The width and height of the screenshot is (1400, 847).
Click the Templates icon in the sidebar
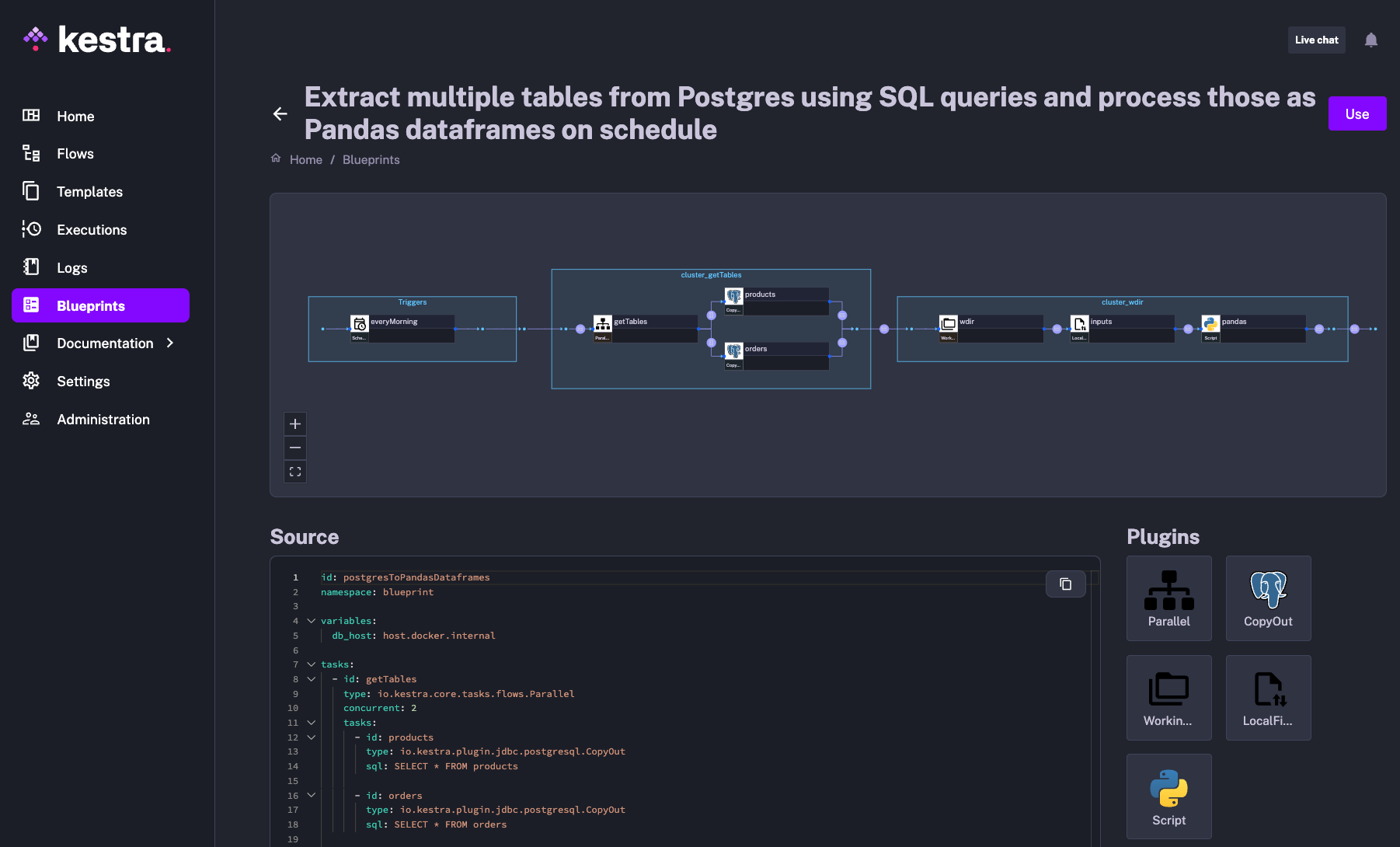[x=31, y=191]
